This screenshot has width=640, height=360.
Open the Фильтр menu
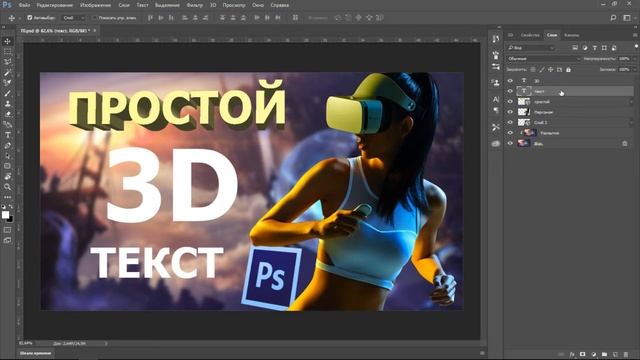point(195,5)
